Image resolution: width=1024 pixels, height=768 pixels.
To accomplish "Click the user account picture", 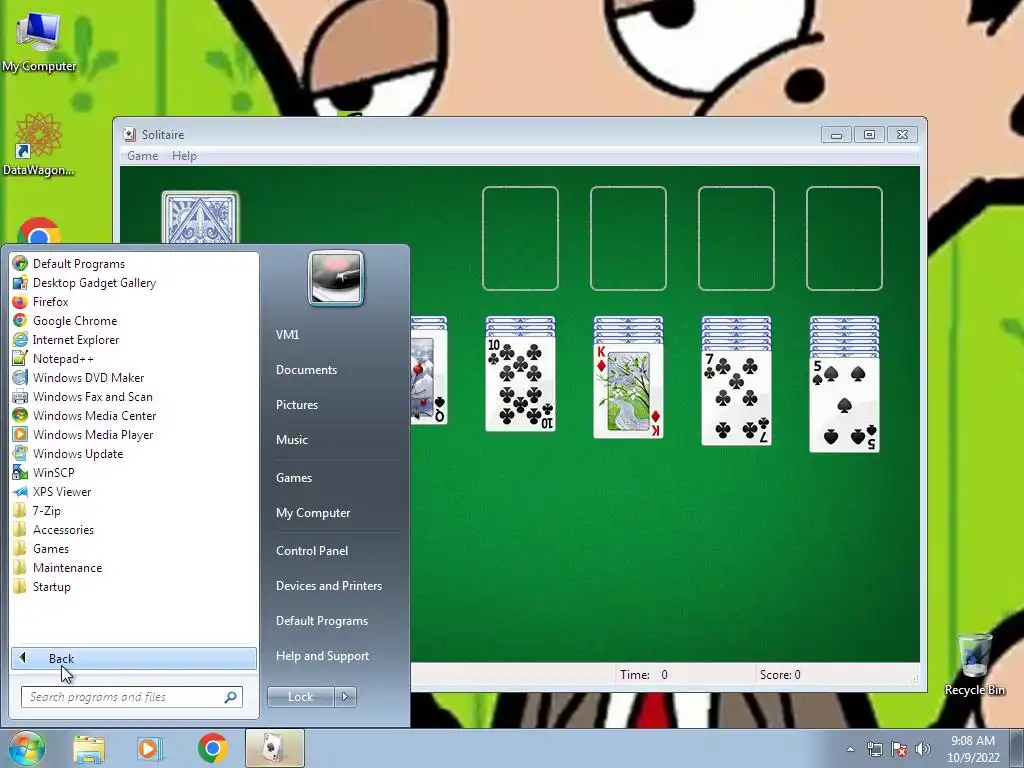I will click(336, 278).
